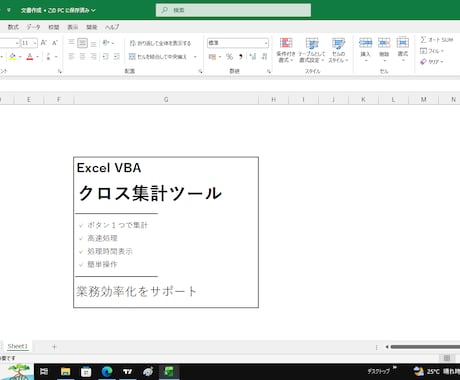
Task: Click merge and center cells button
Action: tap(158, 57)
